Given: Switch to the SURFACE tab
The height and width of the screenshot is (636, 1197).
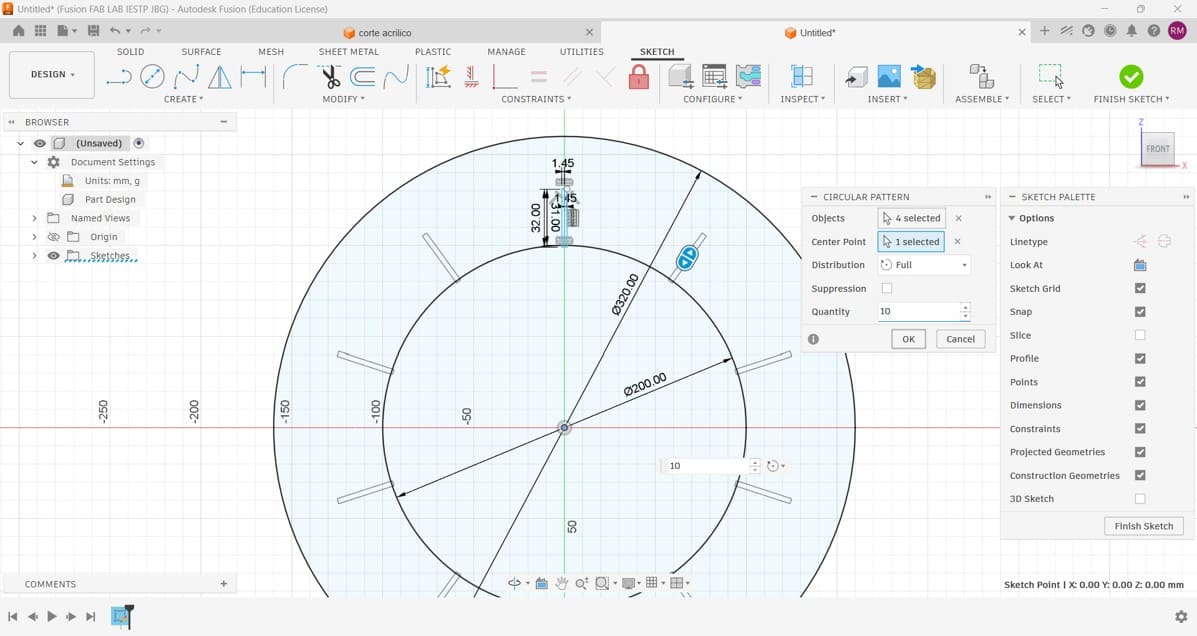Looking at the screenshot, I should pos(202,52).
